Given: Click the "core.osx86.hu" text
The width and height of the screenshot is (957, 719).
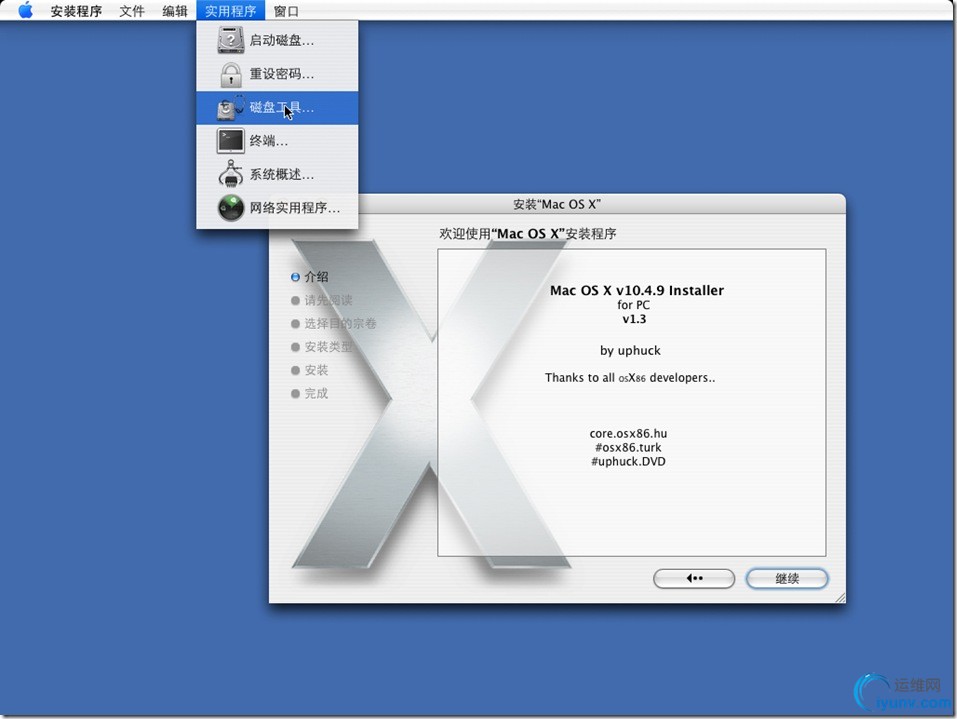Looking at the screenshot, I should pyautogui.click(x=628, y=433).
